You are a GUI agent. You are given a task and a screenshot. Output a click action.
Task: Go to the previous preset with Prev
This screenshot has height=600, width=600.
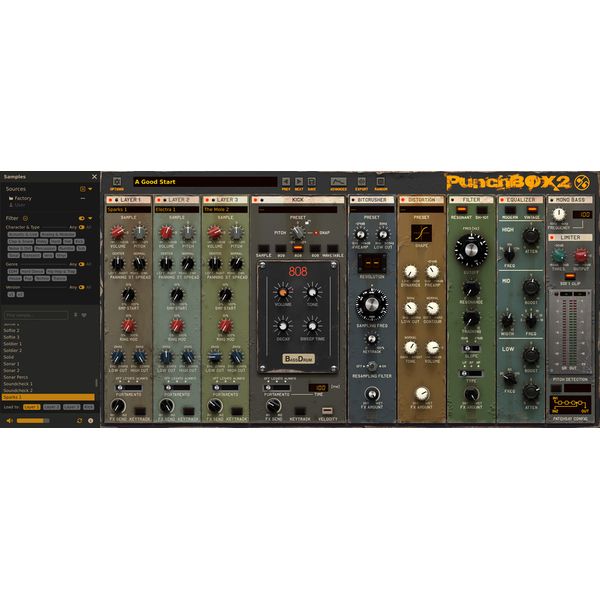click(286, 181)
